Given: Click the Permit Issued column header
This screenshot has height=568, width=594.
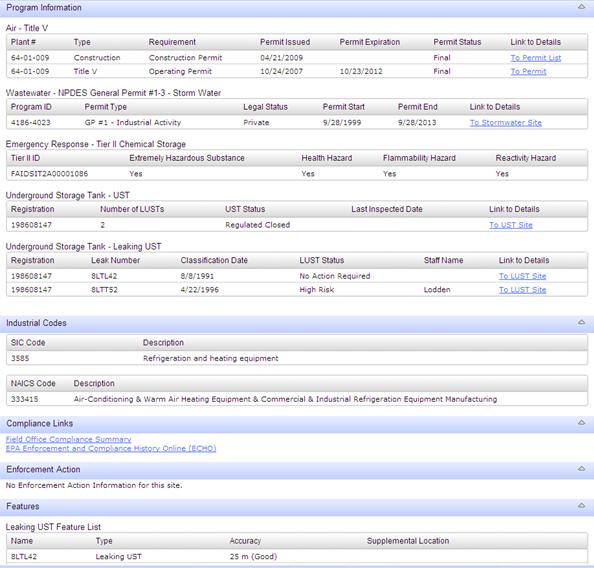Looking at the screenshot, I should coord(285,42).
